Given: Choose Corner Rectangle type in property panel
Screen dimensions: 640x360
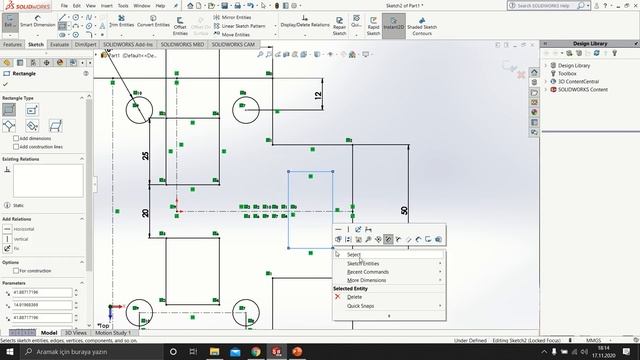Looking at the screenshot, I should pos(9,110).
